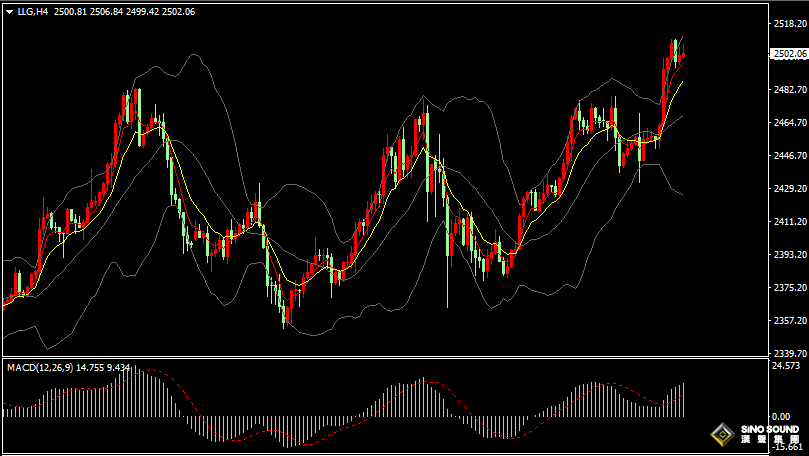This screenshot has height=456, width=809.
Task: Click the 24.573 MACD scale value
Action: pos(788,366)
